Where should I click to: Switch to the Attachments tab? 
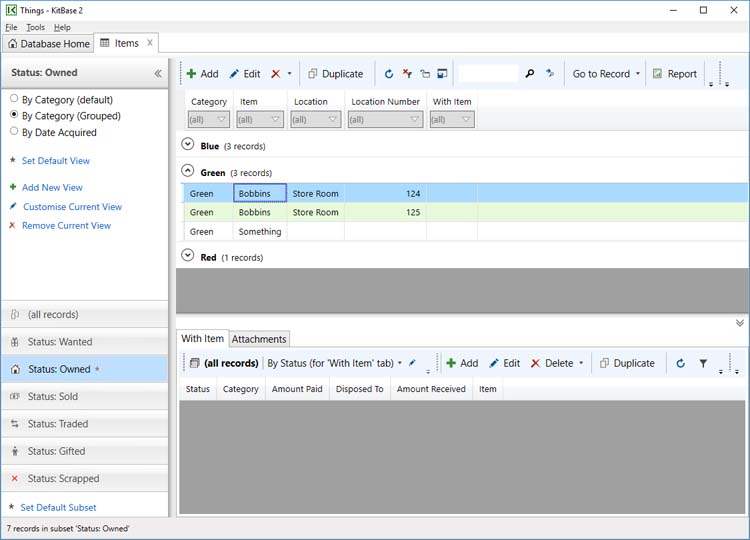pyautogui.click(x=259, y=339)
